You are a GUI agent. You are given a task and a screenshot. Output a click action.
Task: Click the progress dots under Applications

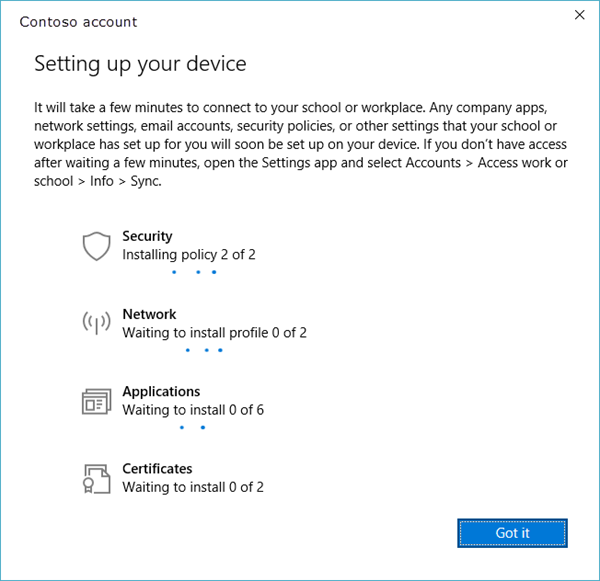coord(192,427)
